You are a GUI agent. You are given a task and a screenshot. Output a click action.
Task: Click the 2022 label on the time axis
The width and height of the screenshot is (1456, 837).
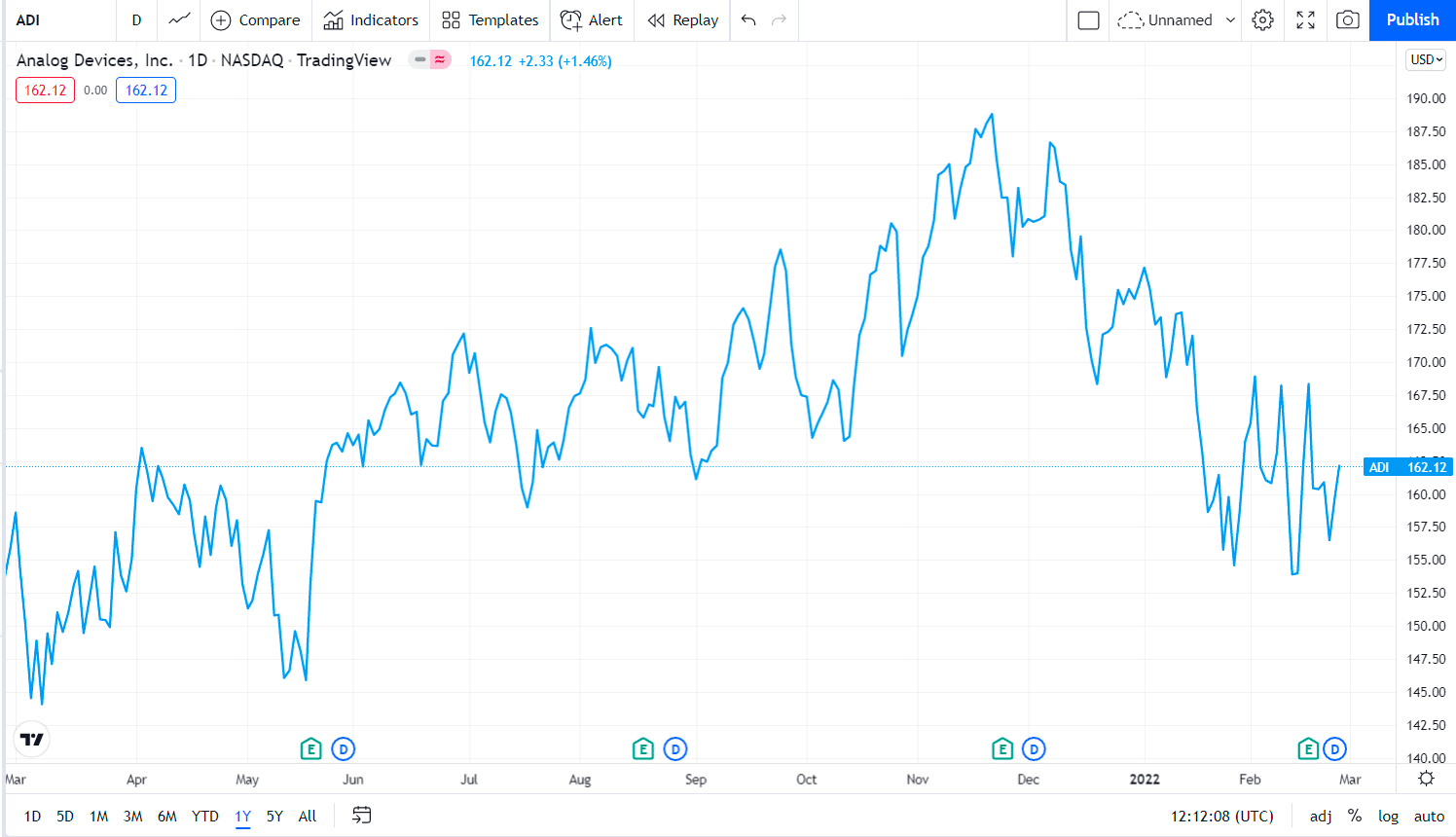pos(1145,780)
